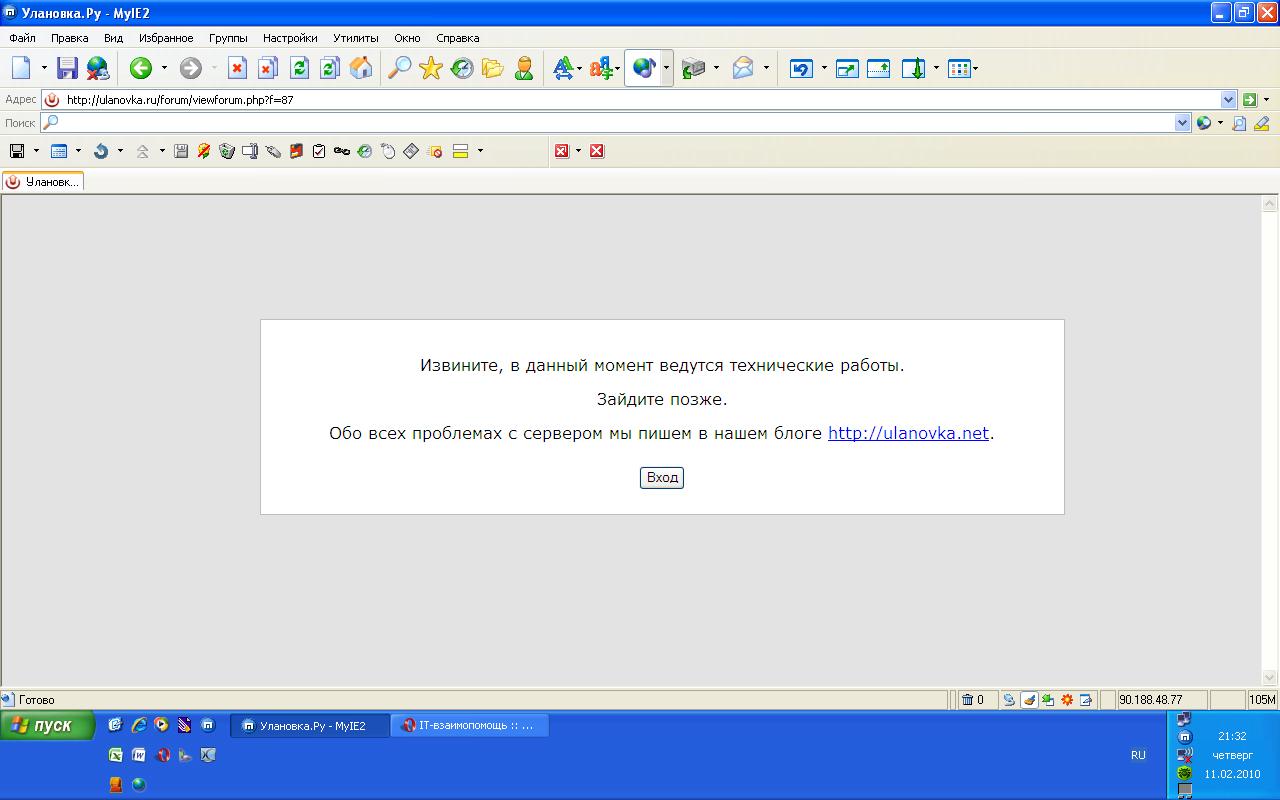1280x800 pixels.
Task: Click the highlighter icon beside search bar
Action: tap(1261, 123)
